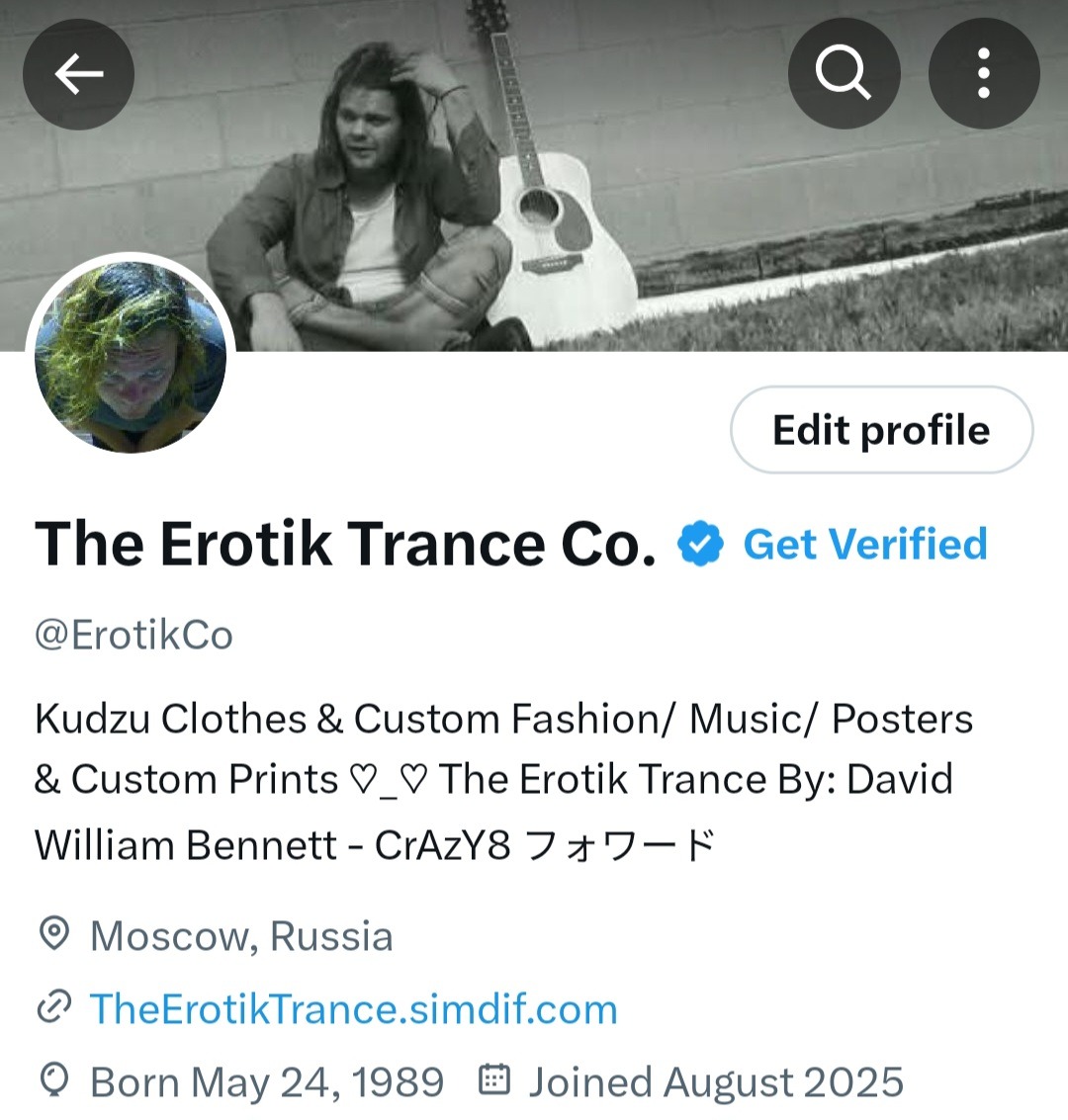
Task: Select the Get Verified link
Action: click(x=866, y=545)
